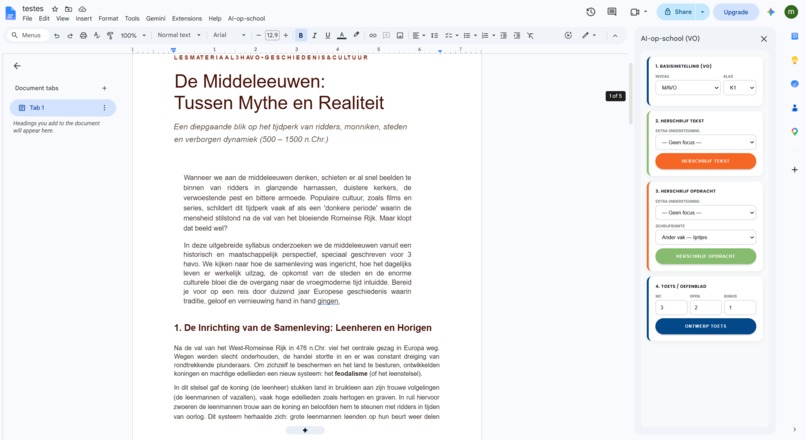Open line and paragraph spacing
Viewport: 806px width, 440px height.
pyautogui.click(x=434, y=35)
